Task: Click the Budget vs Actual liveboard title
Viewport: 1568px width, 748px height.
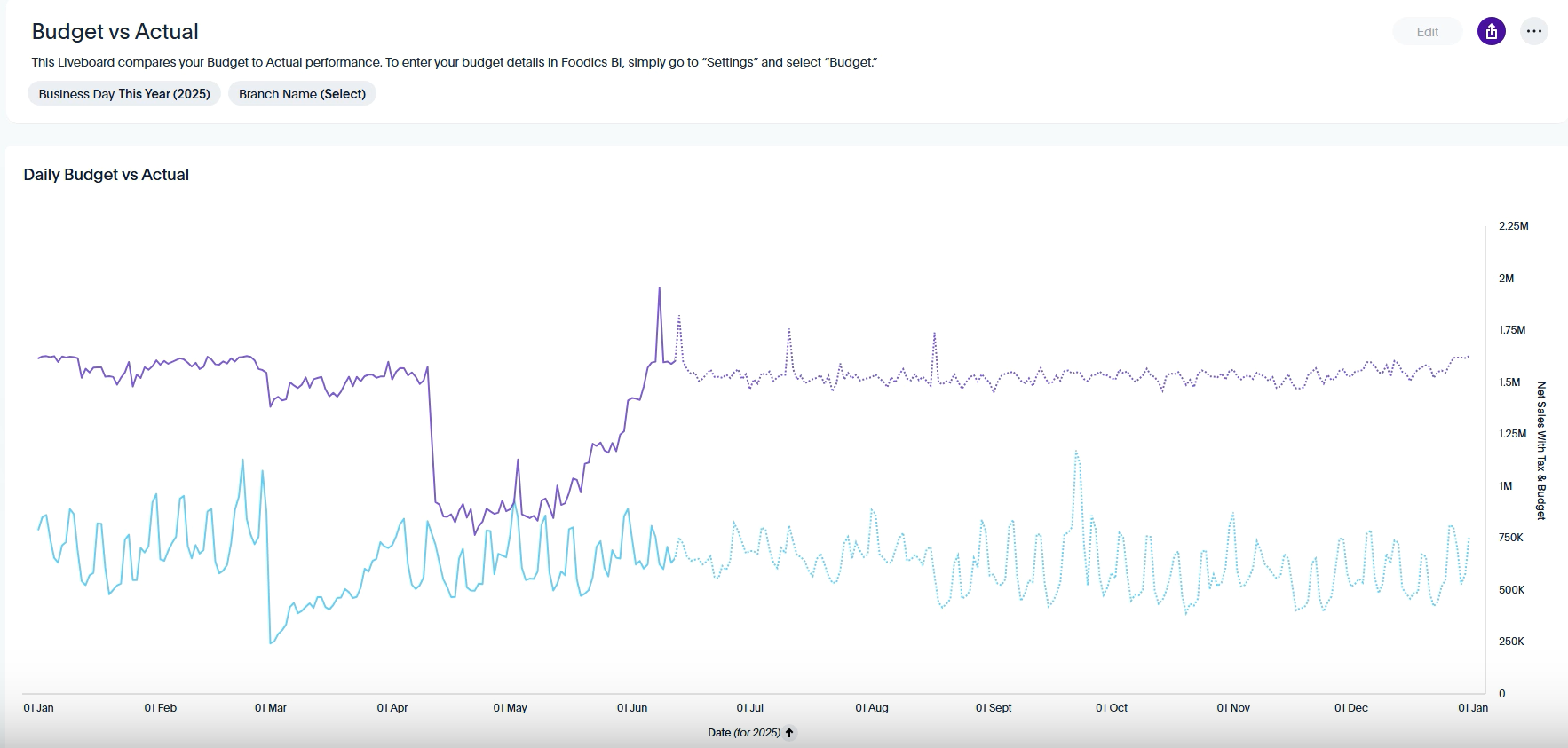Action: pyautogui.click(x=115, y=32)
